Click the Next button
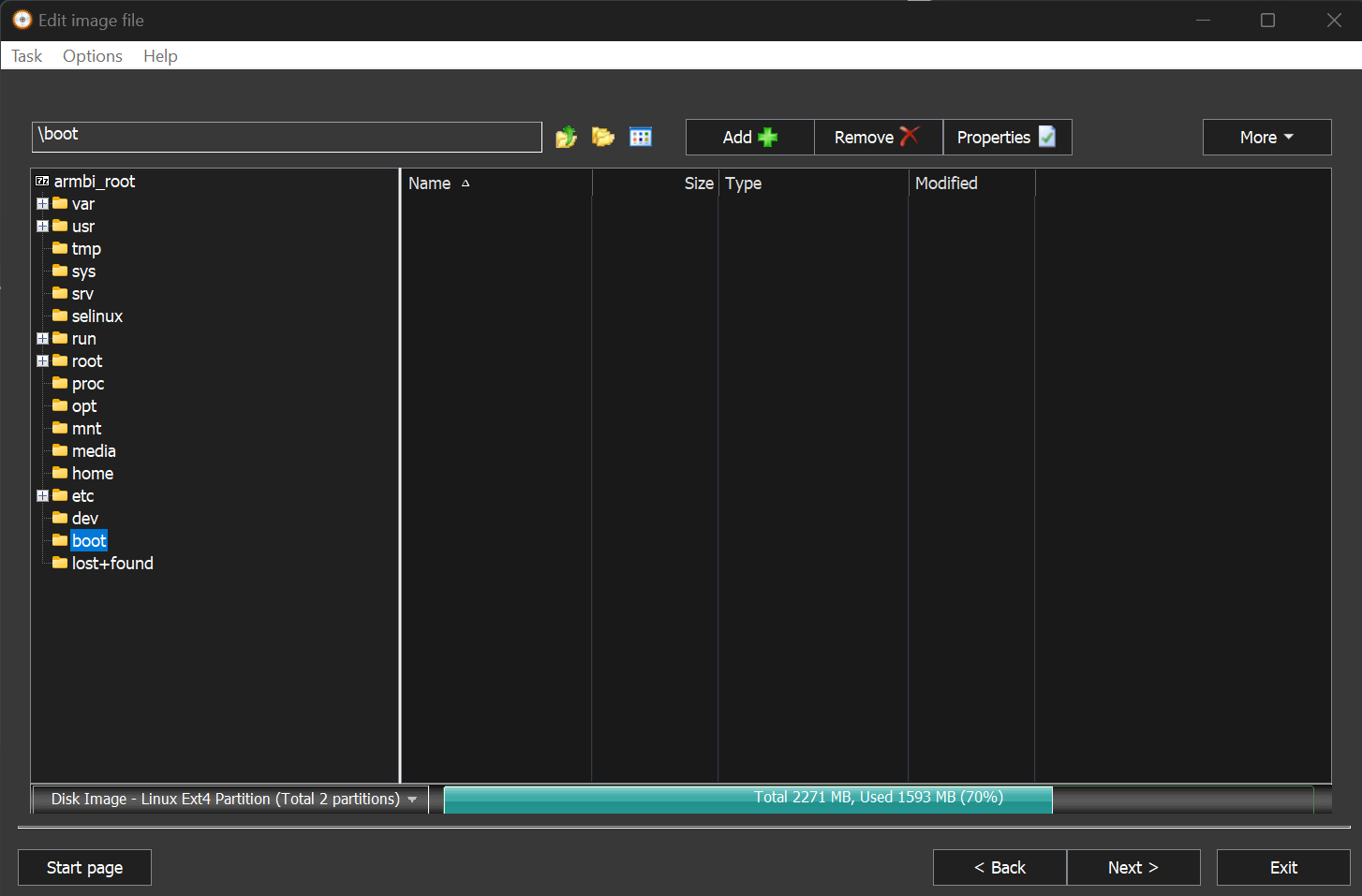The width and height of the screenshot is (1362, 896). point(1133,868)
